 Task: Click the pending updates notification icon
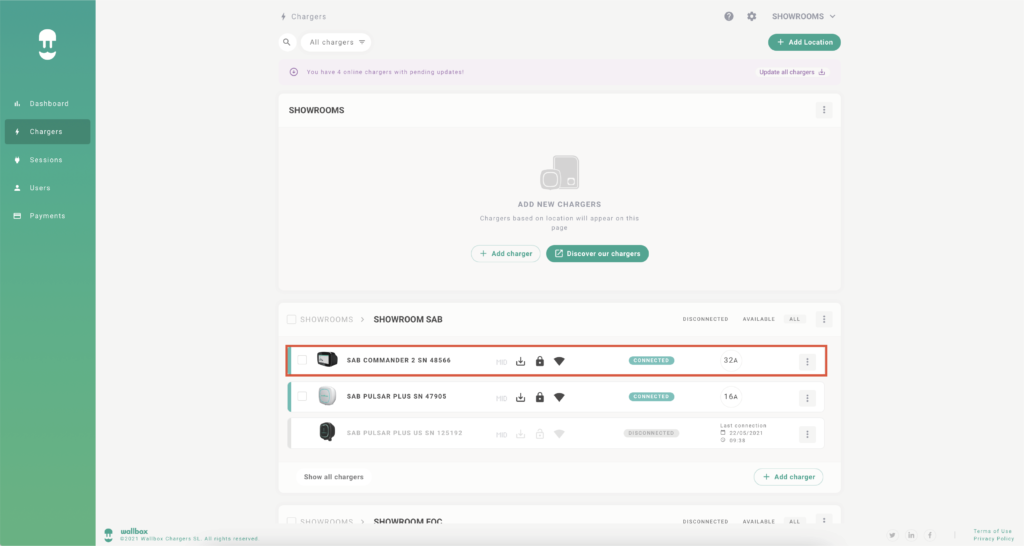point(294,72)
